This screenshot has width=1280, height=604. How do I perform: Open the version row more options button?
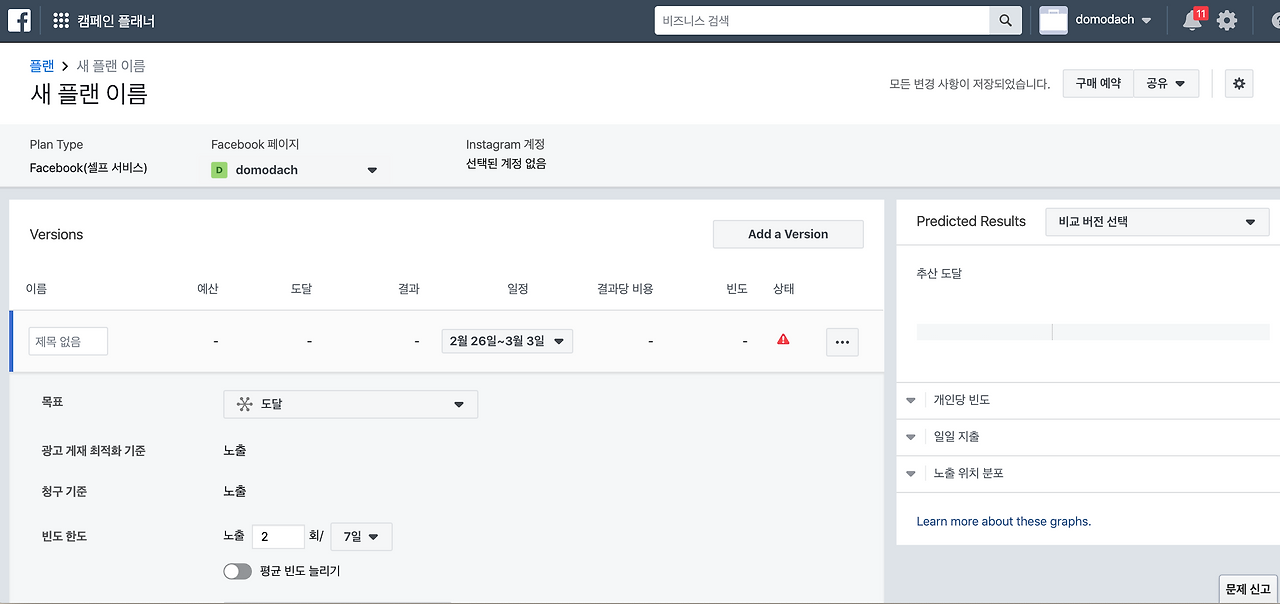click(842, 342)
